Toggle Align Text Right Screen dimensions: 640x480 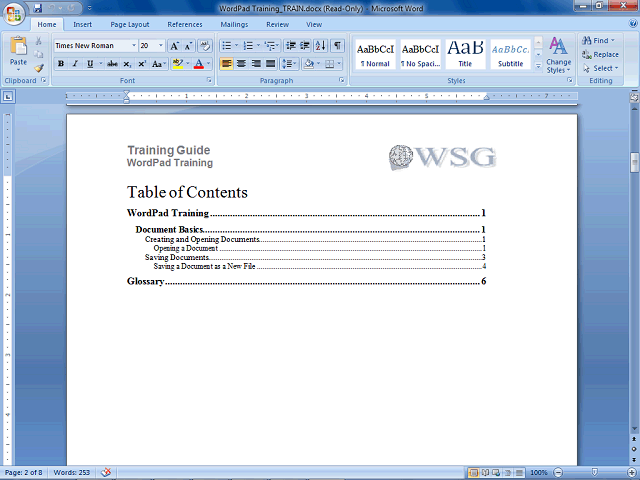pos(256,64)
